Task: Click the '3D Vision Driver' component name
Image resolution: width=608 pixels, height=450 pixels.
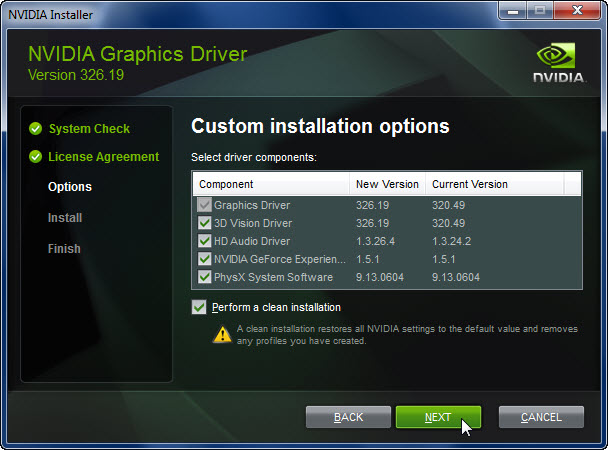Action: (253, 223)
